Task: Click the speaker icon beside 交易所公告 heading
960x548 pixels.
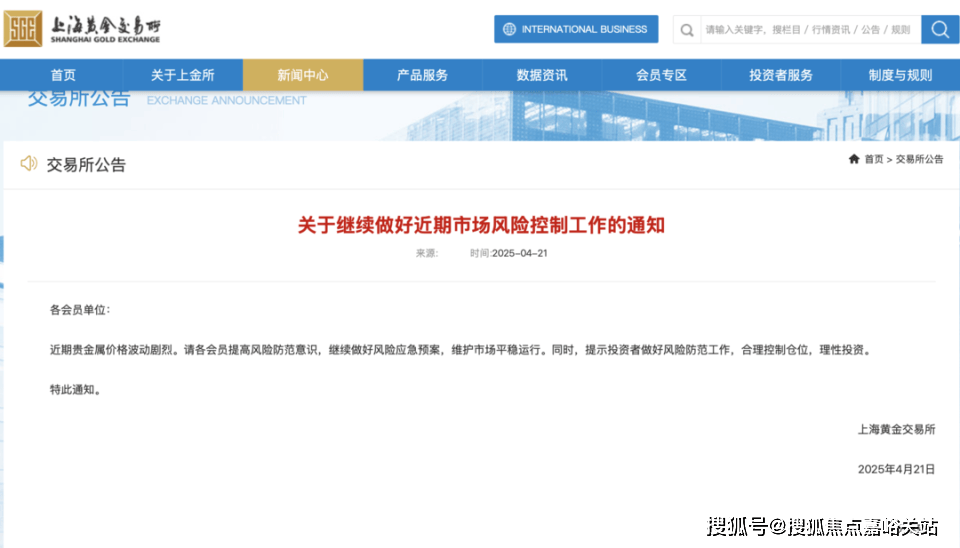Action: [x=29, y=164]
